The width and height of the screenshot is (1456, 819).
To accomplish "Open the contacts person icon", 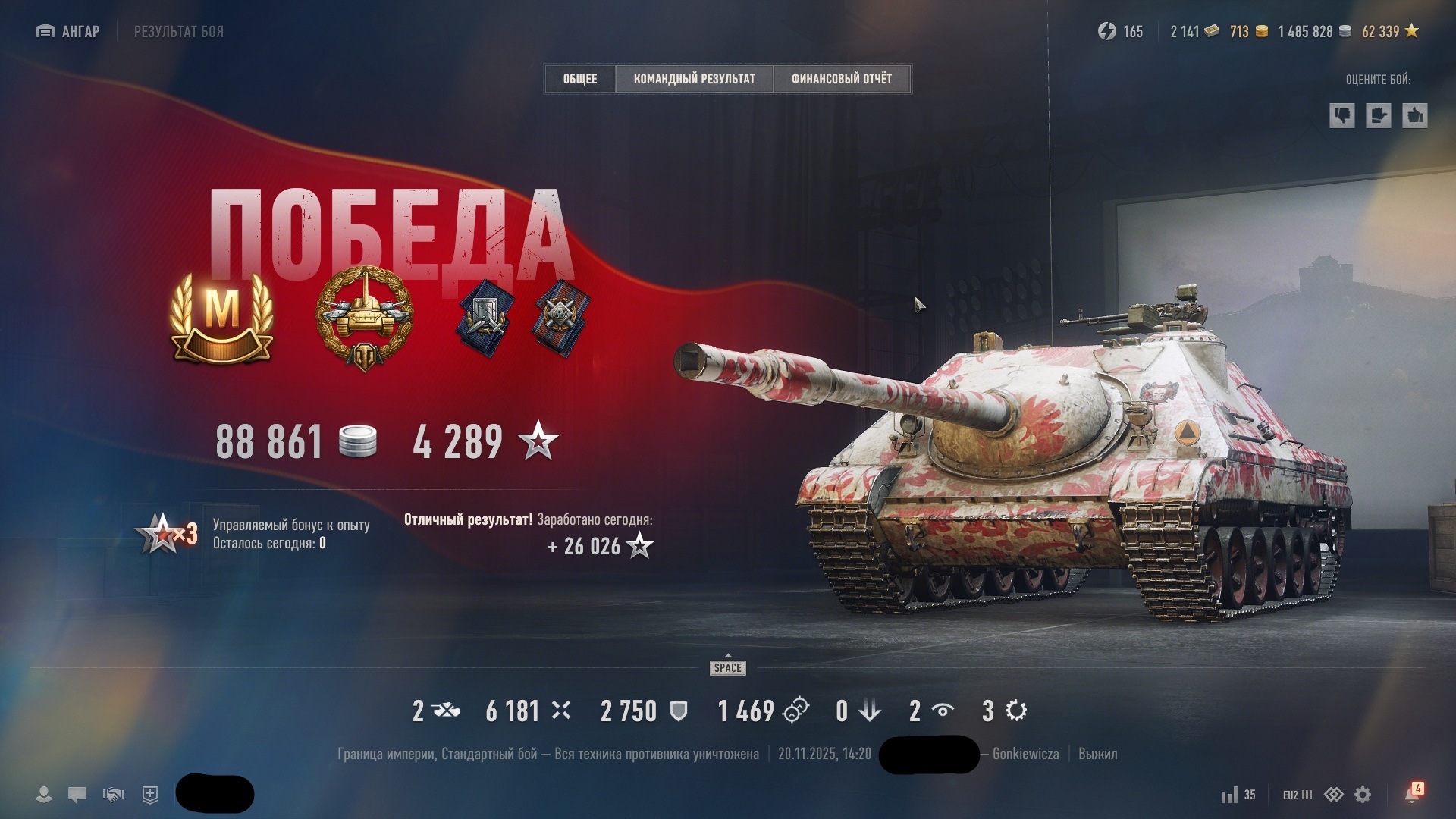I will click(44, 795).
